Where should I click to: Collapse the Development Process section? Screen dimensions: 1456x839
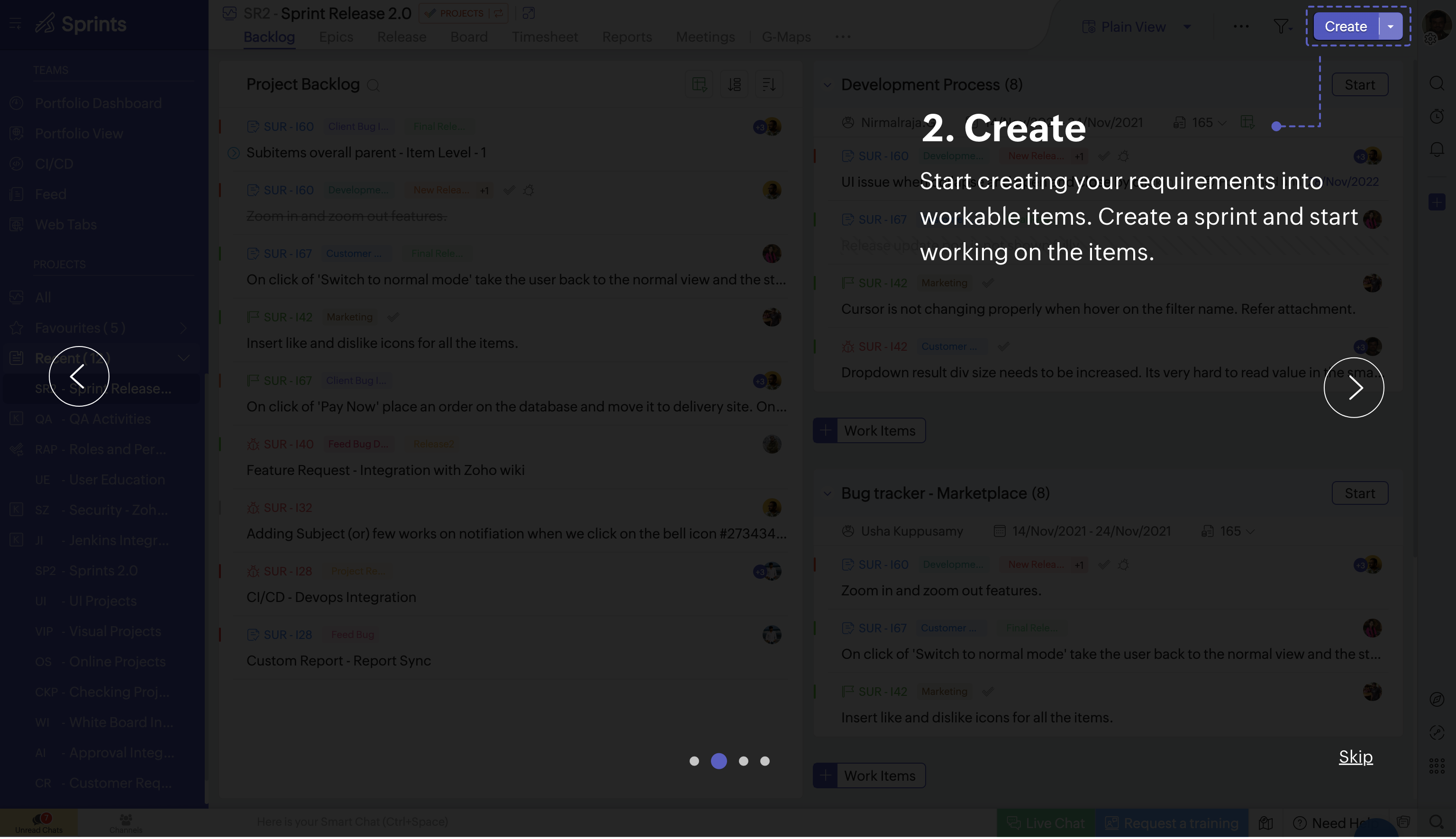coord(828,84)
